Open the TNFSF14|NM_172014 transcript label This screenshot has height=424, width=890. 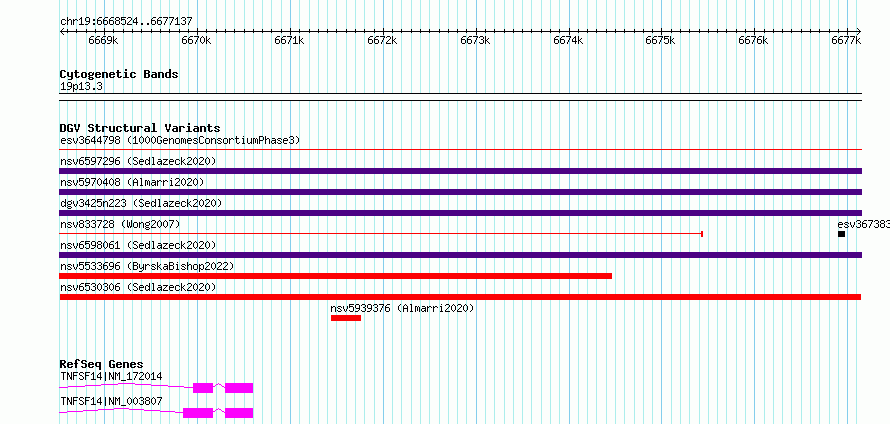[111, 376]
